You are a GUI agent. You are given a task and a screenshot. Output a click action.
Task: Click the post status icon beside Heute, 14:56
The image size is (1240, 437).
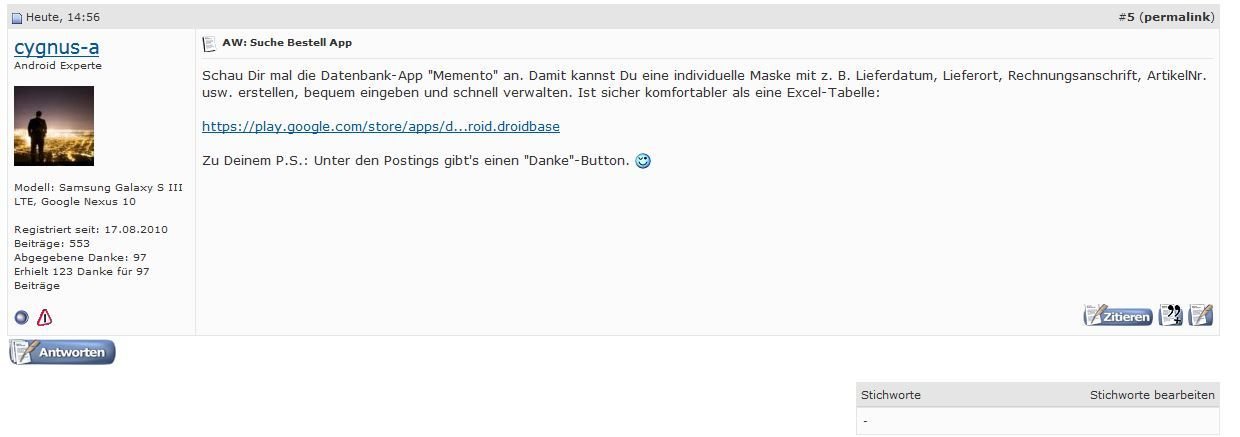16,18
